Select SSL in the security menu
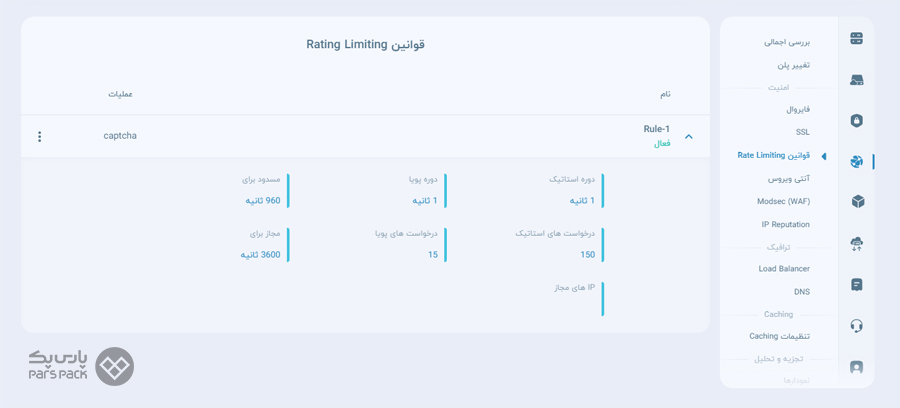The image size is (900, 408). pos(803,132)
